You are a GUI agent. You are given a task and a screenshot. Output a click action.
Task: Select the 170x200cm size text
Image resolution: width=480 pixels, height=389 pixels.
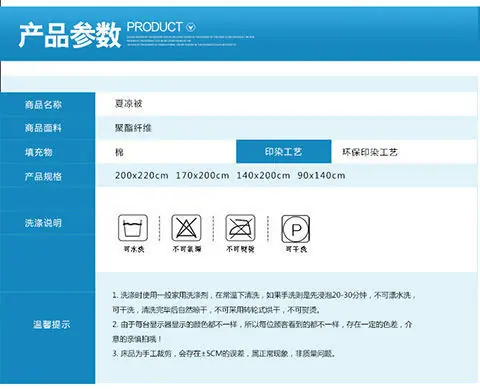tap(203, 175)
